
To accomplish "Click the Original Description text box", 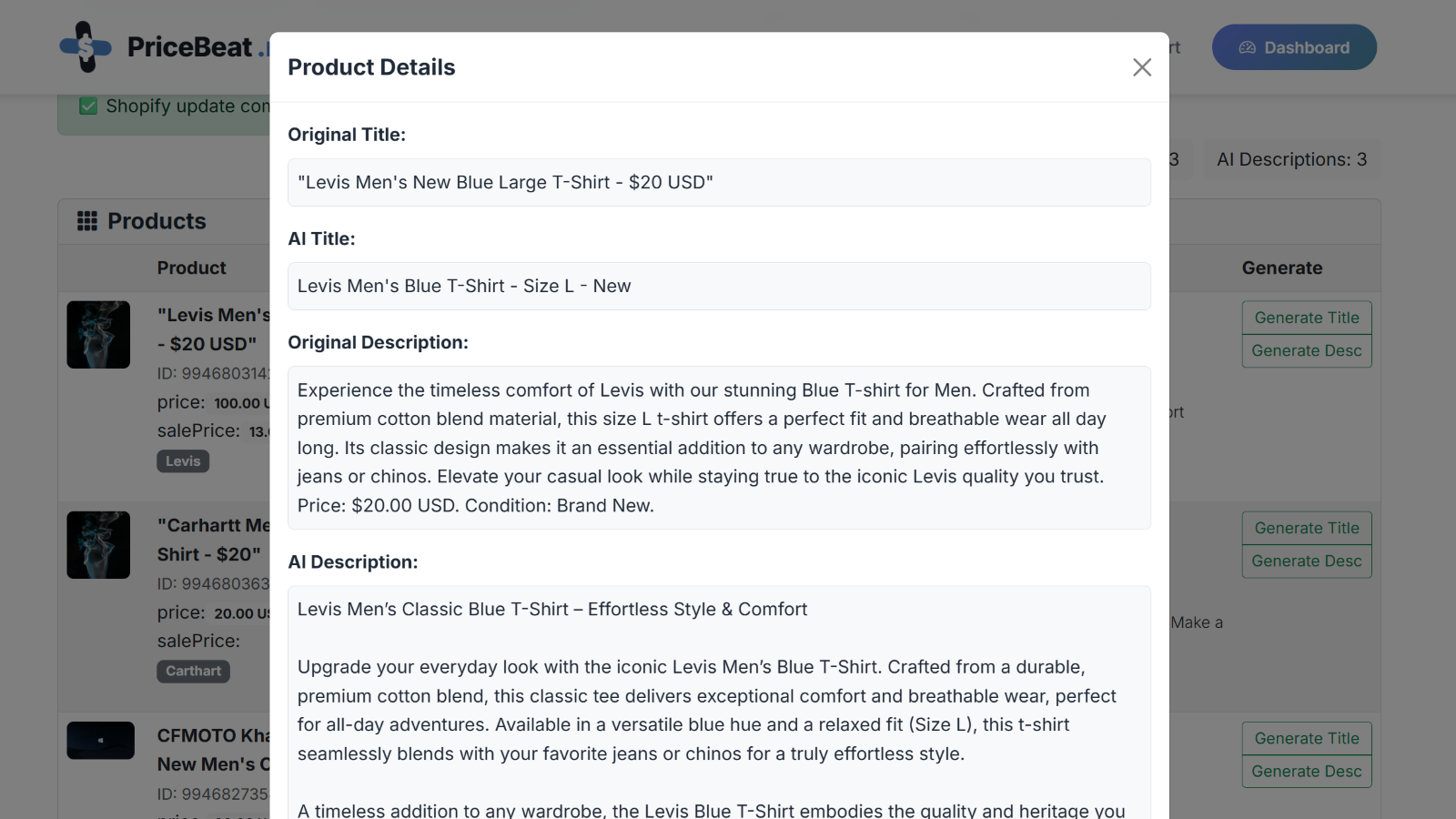I will click(719, 448).
